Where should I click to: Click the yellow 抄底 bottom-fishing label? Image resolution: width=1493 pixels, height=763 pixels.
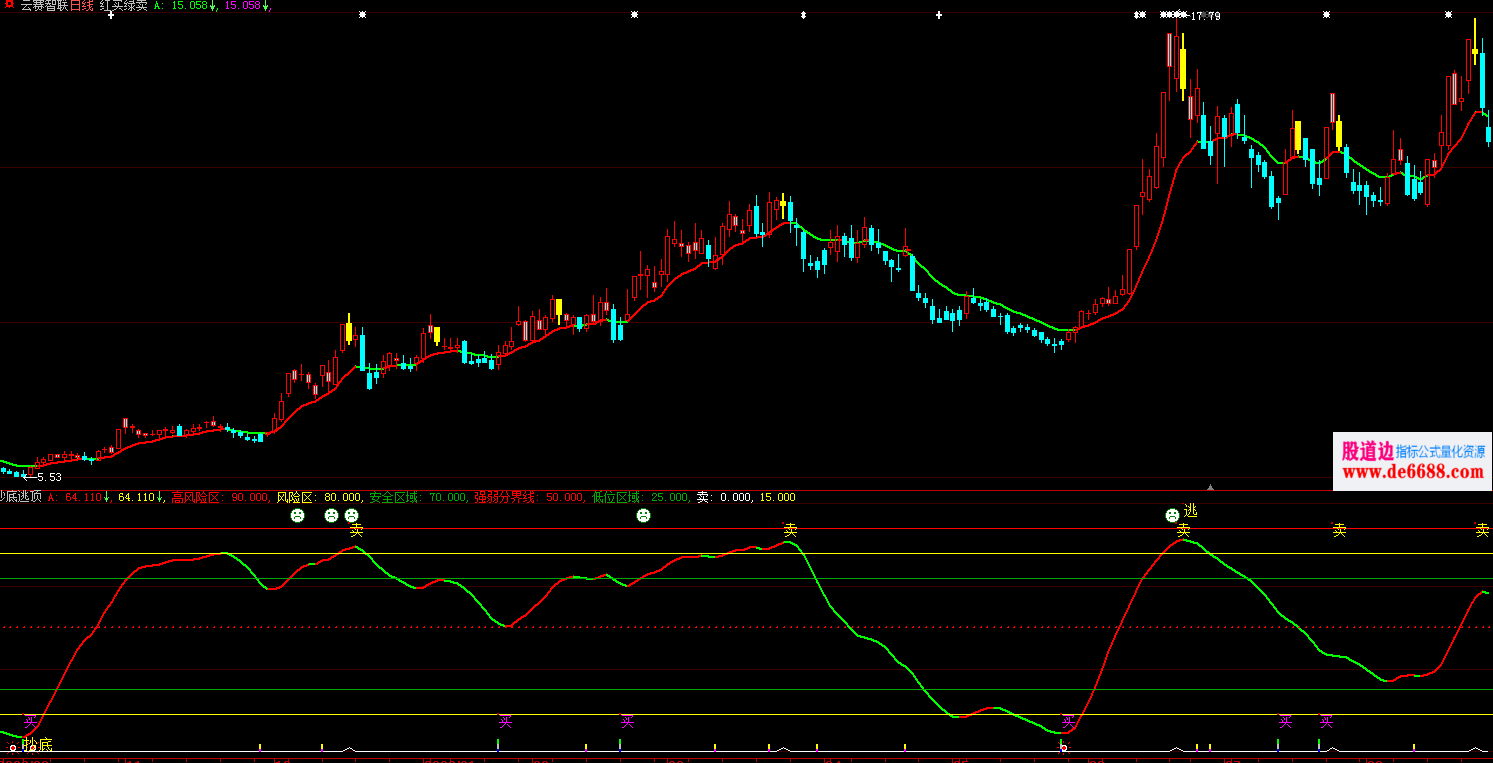point(38,745)
